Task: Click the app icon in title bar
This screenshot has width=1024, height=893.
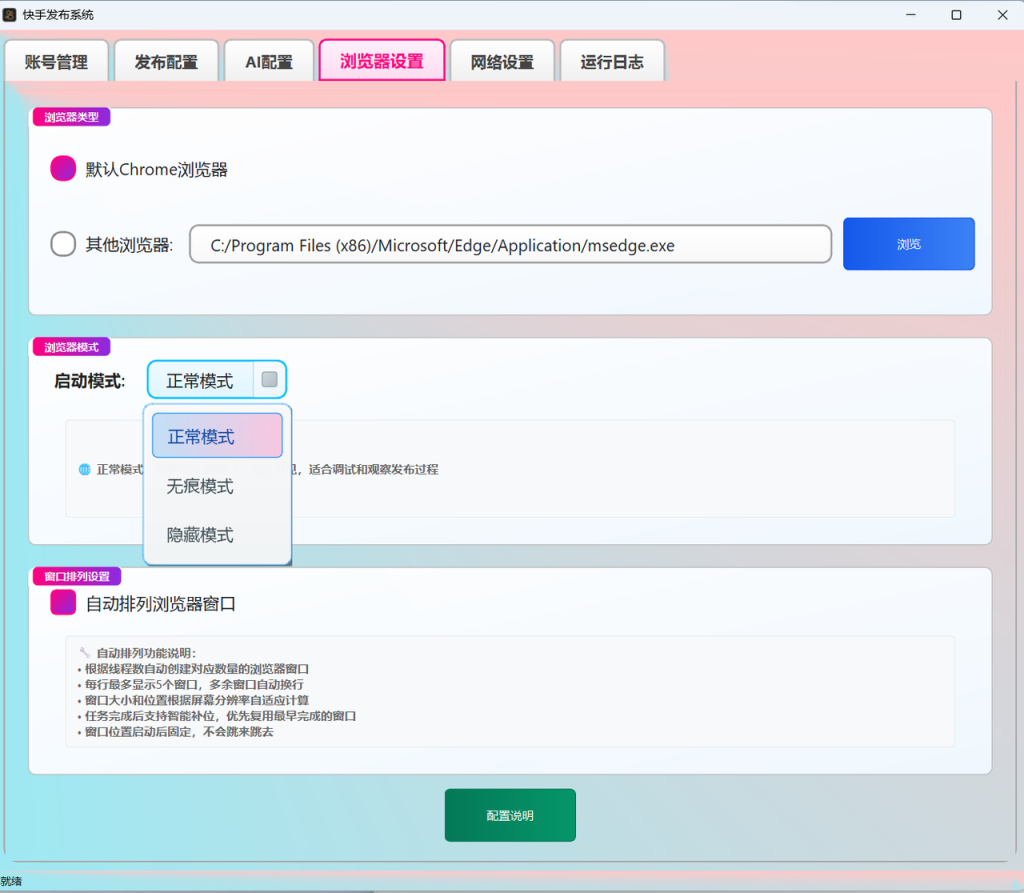Action: click(x=10, y=14)
